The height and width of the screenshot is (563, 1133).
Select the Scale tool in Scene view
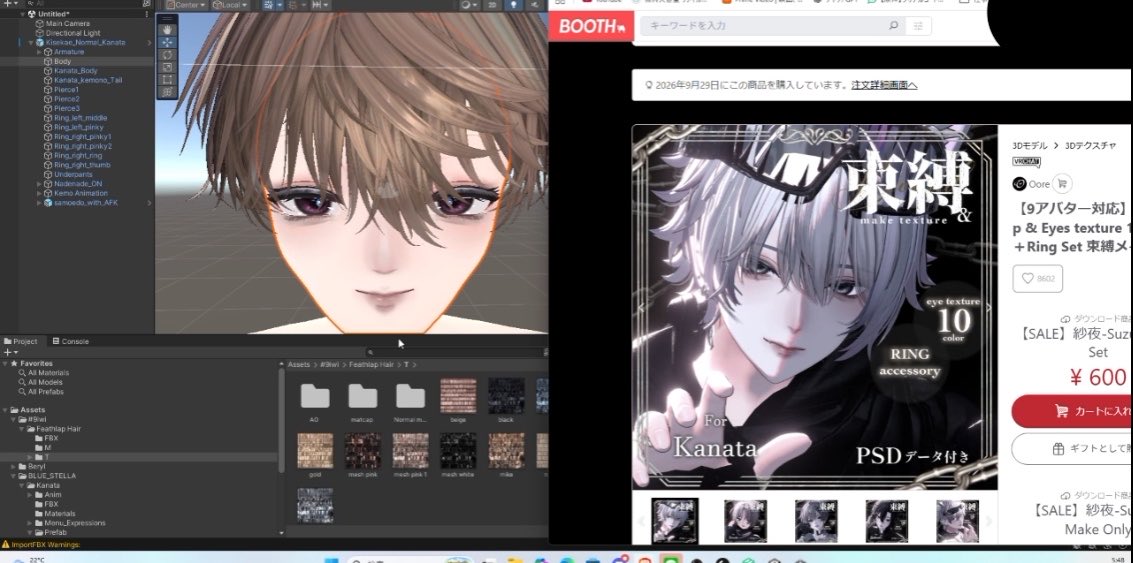click(167, 66)
